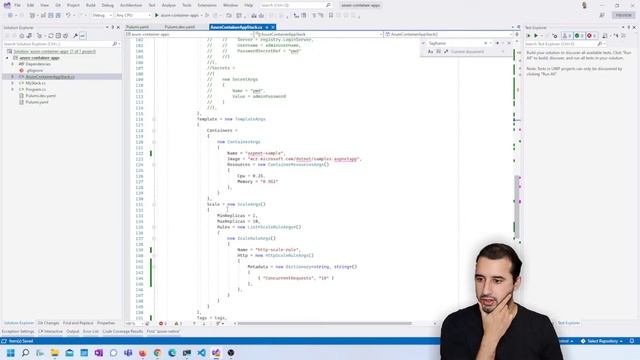Open the Debug menu

tap(108, 5)
